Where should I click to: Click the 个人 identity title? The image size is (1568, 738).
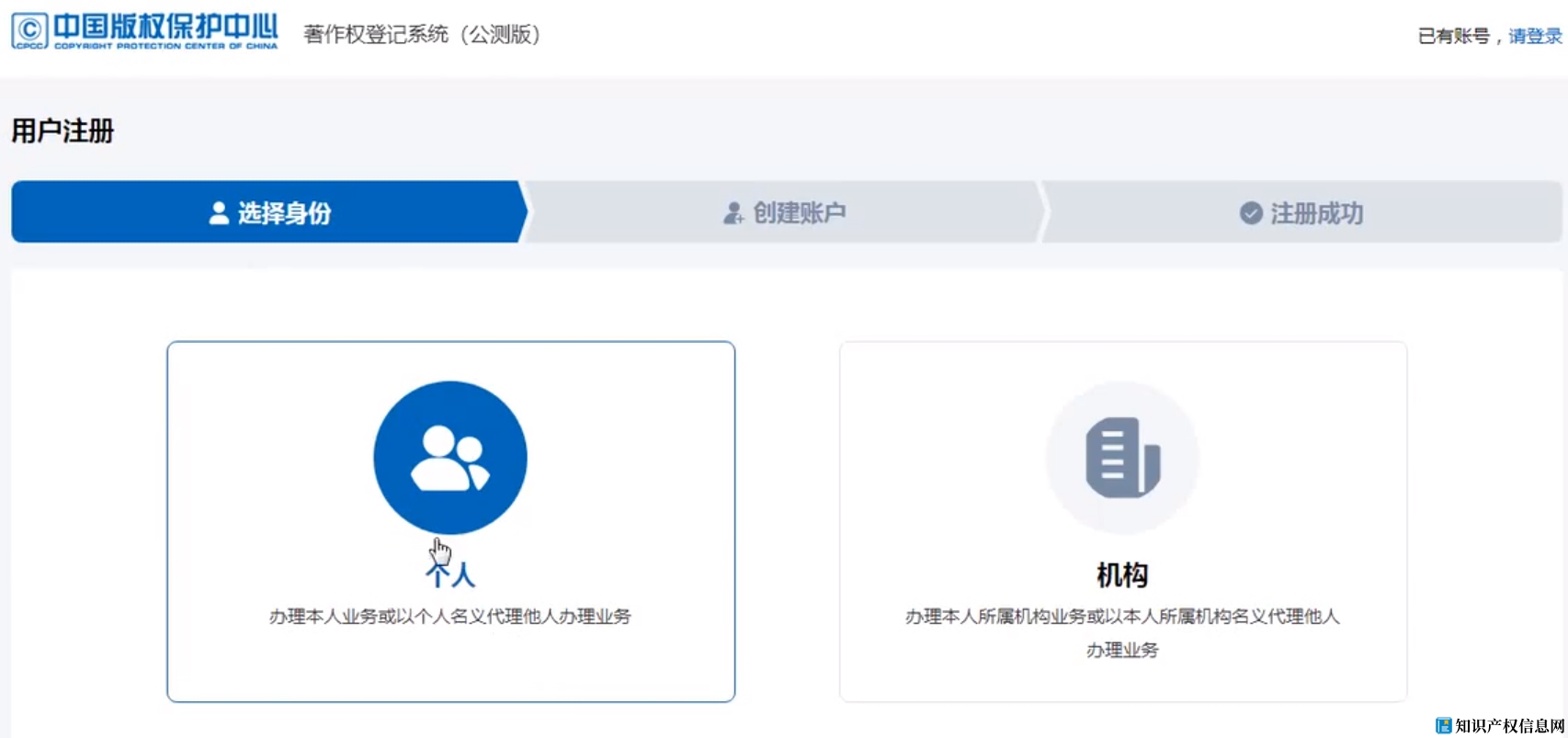(450, 575)
